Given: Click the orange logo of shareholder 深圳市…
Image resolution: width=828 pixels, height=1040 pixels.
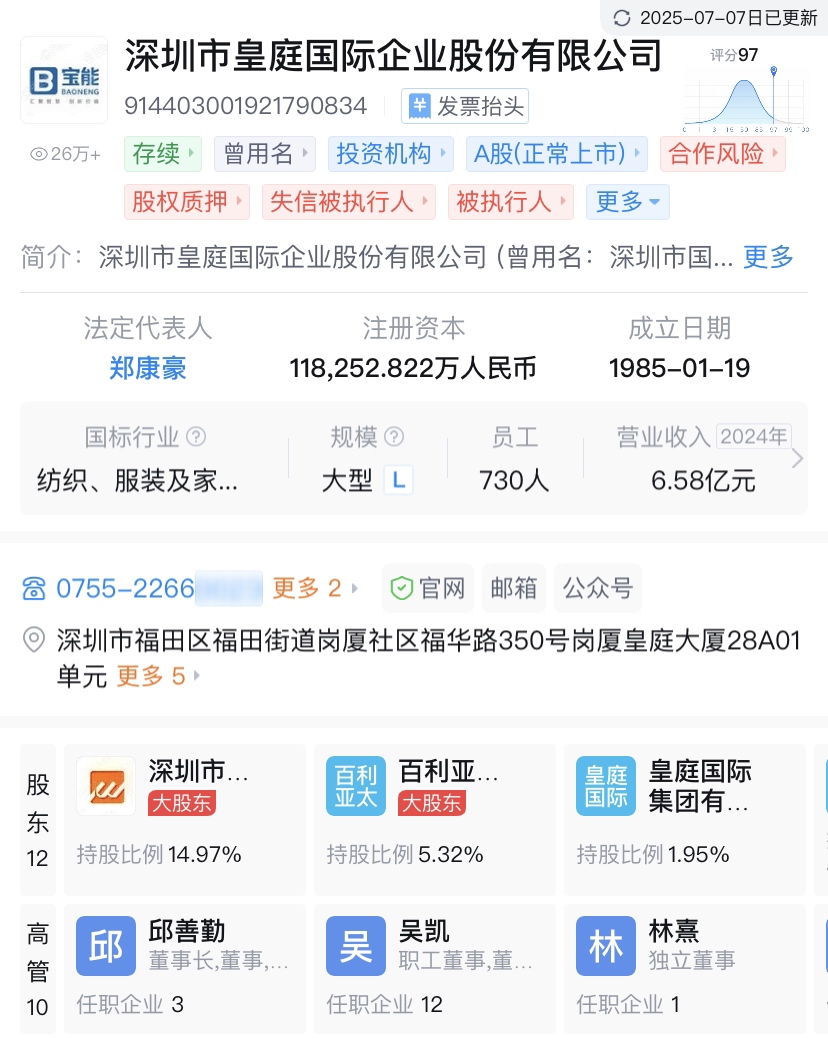Looking at the screenshot, I should pyautogui.click(x=106, y=786).
